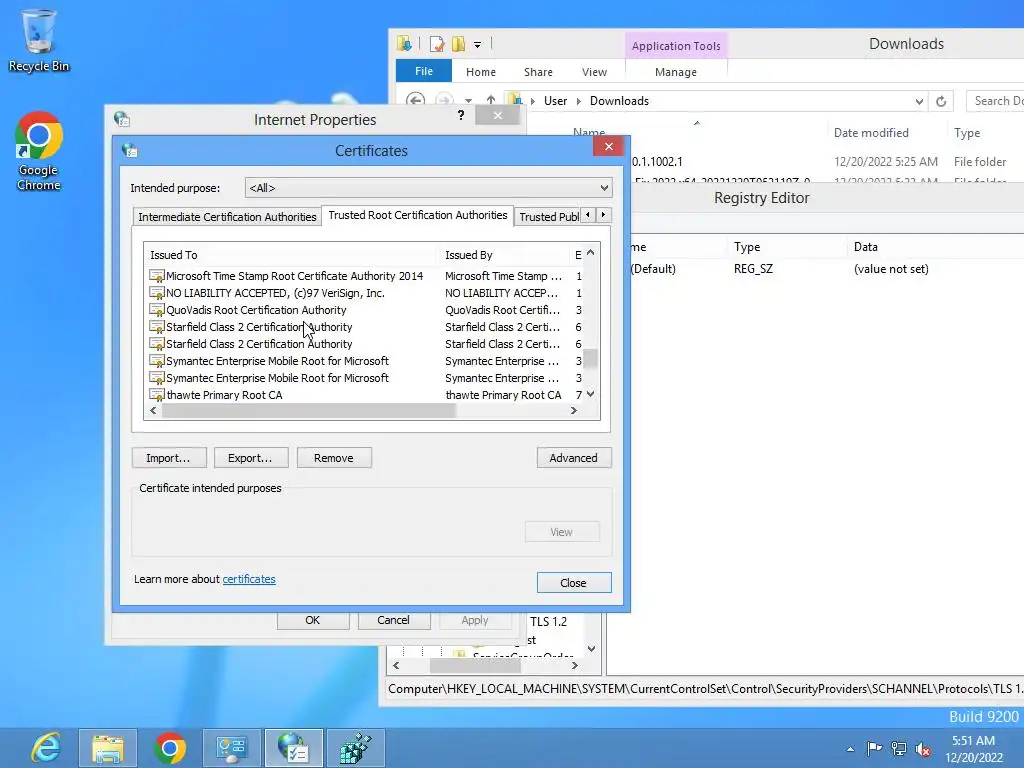This screenshot has width=1024, height=768.
Task: Show hidden tray icons arrow
Action: point(850,749)
